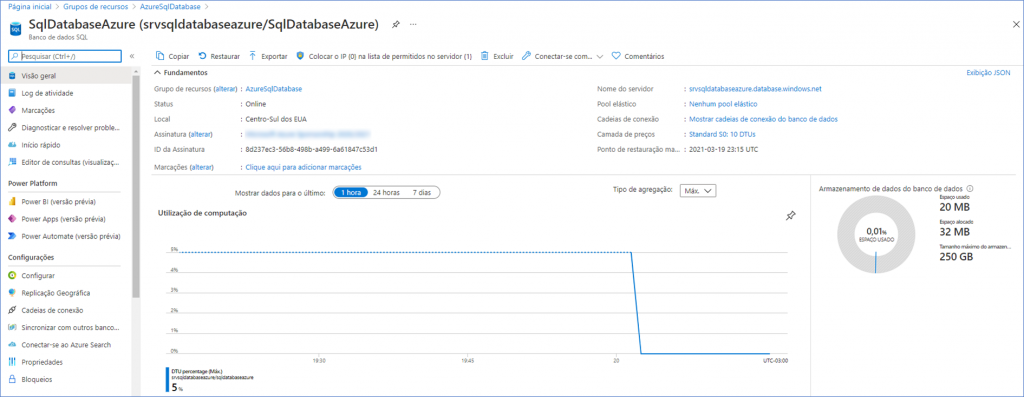Open Standard S0: 10 DTUs pricing link
The image size is (1024, 397).
pyautogui.click(x=722, y=135)
